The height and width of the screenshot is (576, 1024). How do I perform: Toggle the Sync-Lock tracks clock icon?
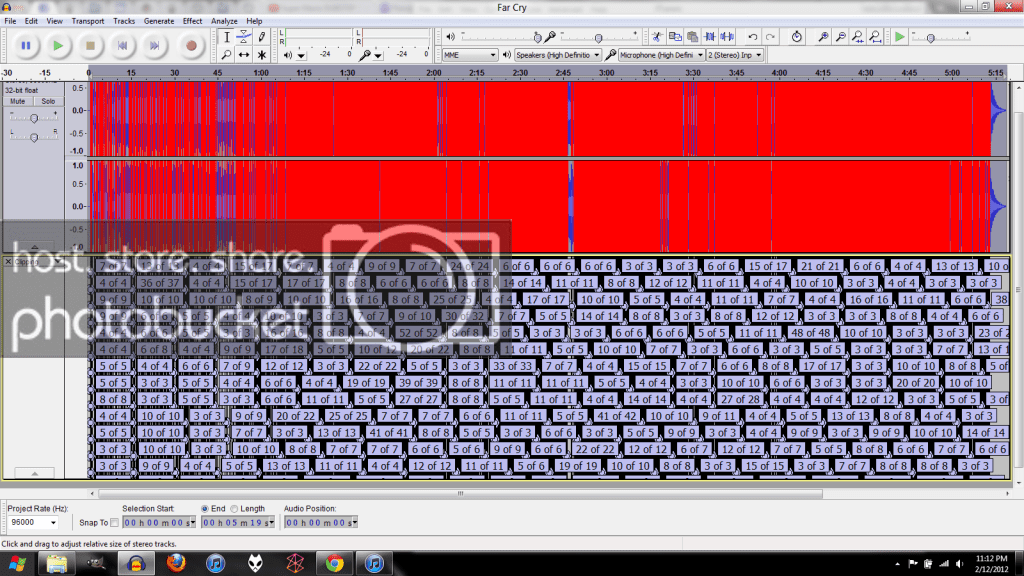796,37
